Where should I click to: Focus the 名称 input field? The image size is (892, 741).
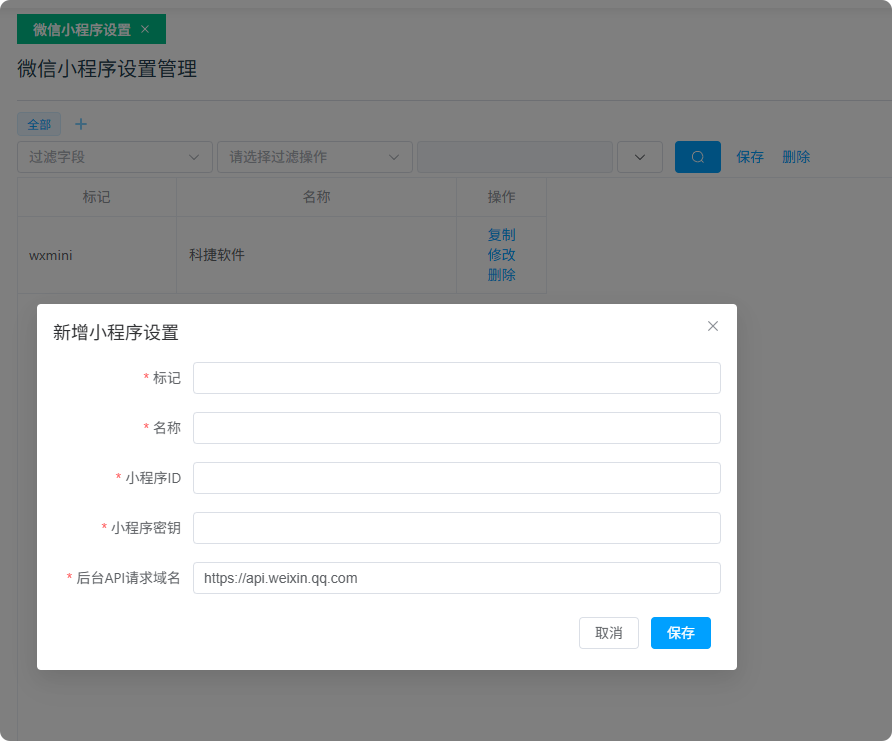pos(456,428)
